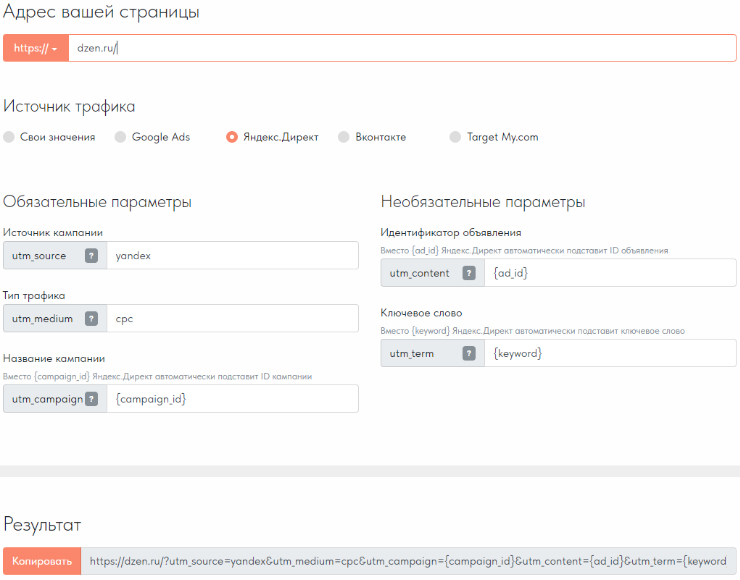Choose Яндекс.Директ as traffic source
The image size is (740, 580).
(x=232, y=137)
